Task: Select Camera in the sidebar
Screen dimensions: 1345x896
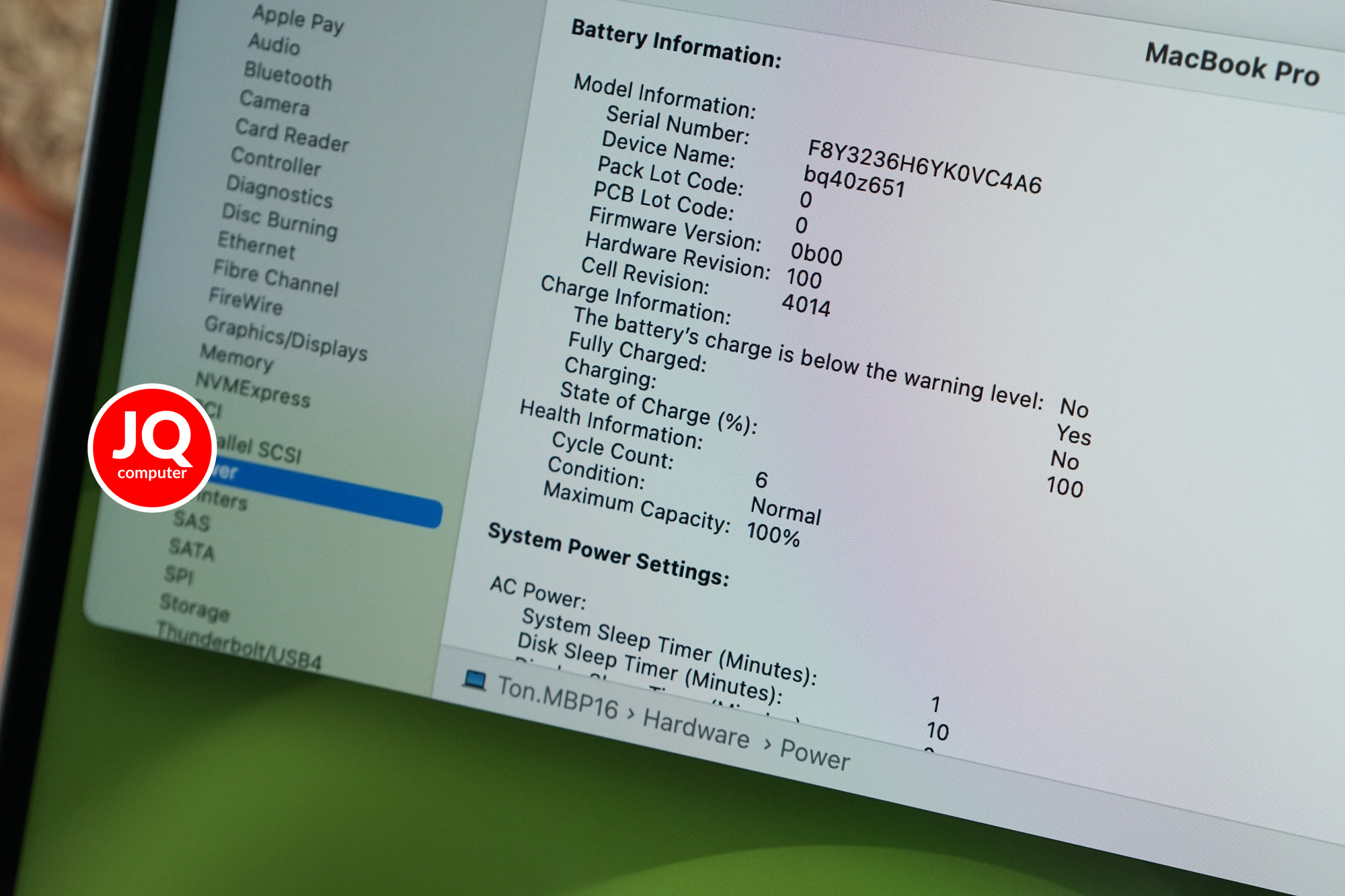Action: 274,103
